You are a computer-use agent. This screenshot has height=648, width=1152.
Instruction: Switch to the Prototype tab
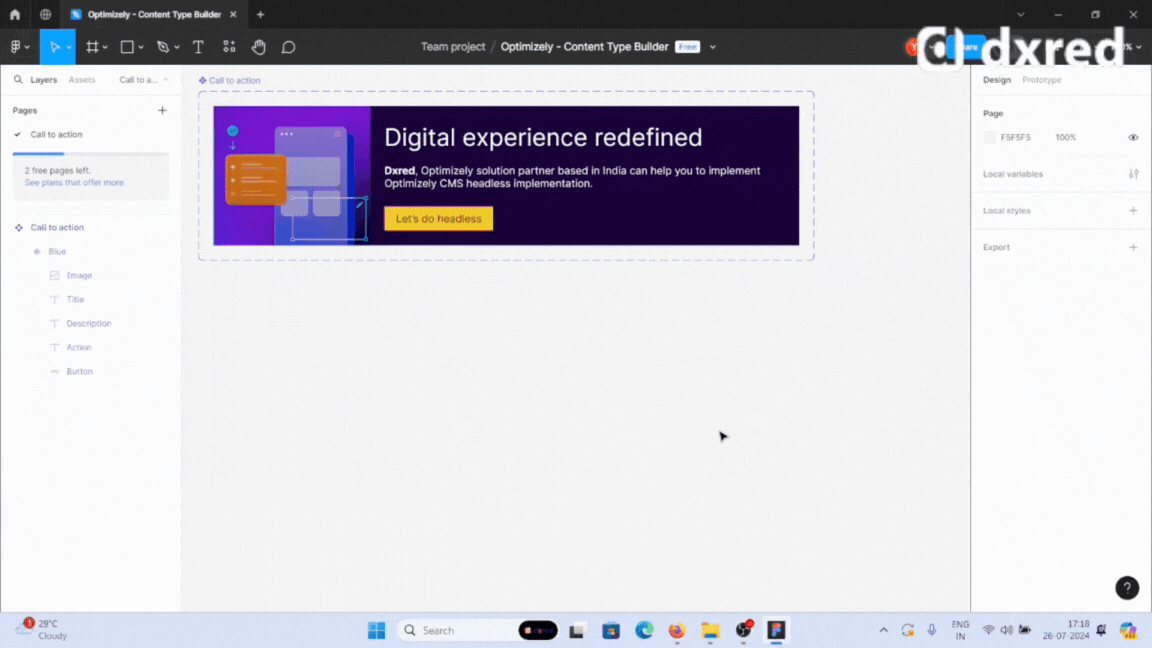click(x=1041, y=80)
